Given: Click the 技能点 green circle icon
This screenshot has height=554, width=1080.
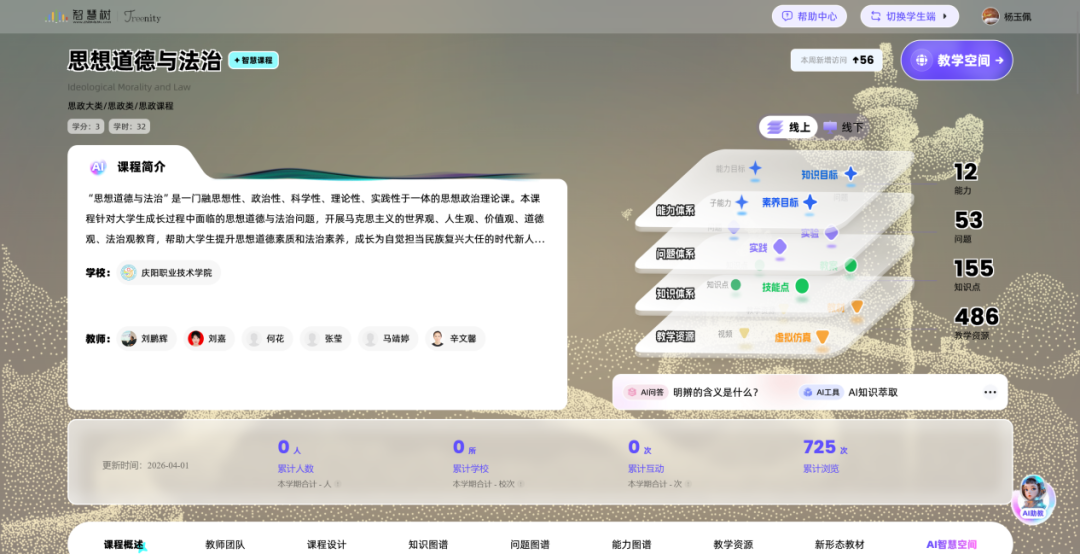Looking at the screenshot, I should [x=802, y=286].
